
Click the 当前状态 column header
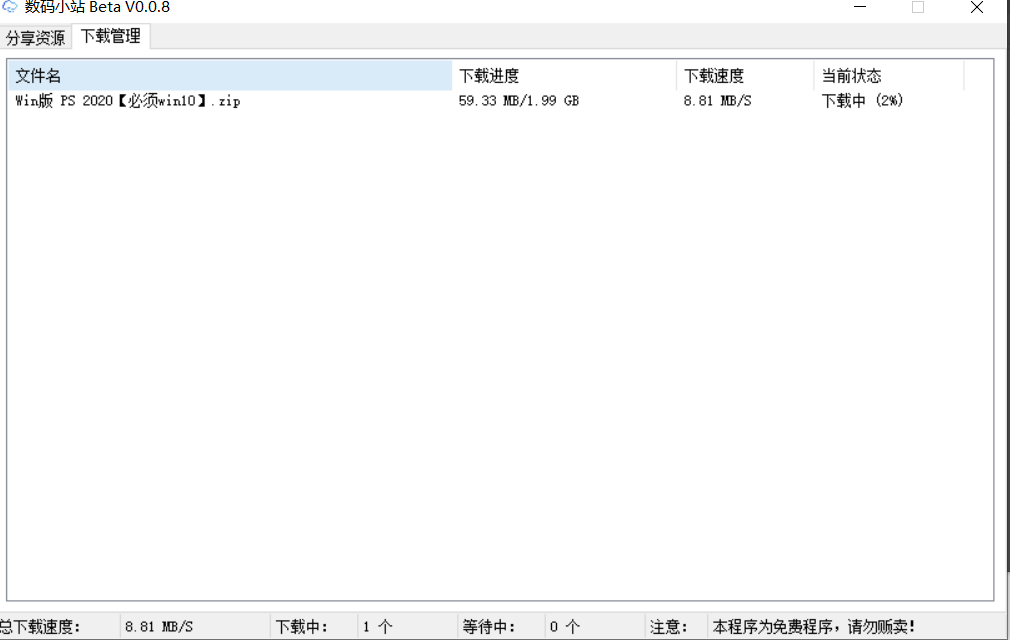889,75
